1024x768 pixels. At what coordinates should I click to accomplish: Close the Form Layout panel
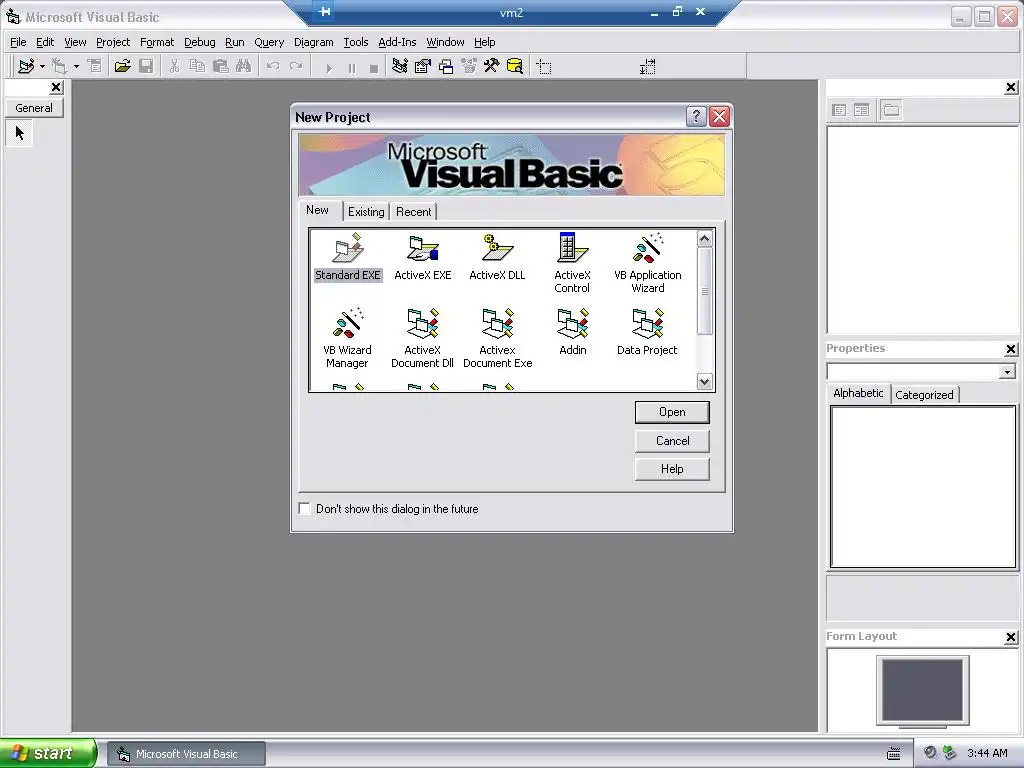(1011, 637)
